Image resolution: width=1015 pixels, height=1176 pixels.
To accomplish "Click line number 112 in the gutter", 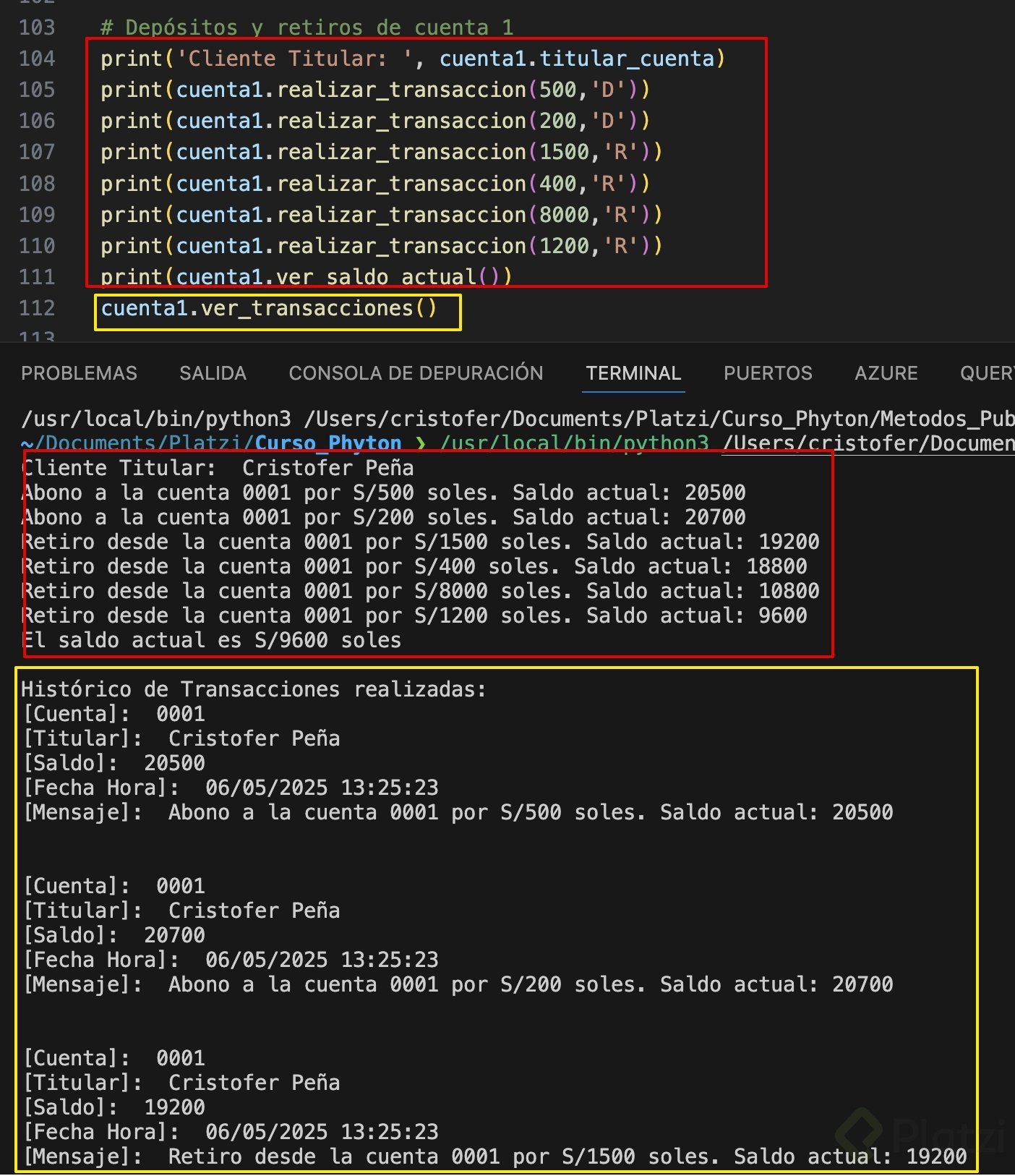I will click(37, 308).
